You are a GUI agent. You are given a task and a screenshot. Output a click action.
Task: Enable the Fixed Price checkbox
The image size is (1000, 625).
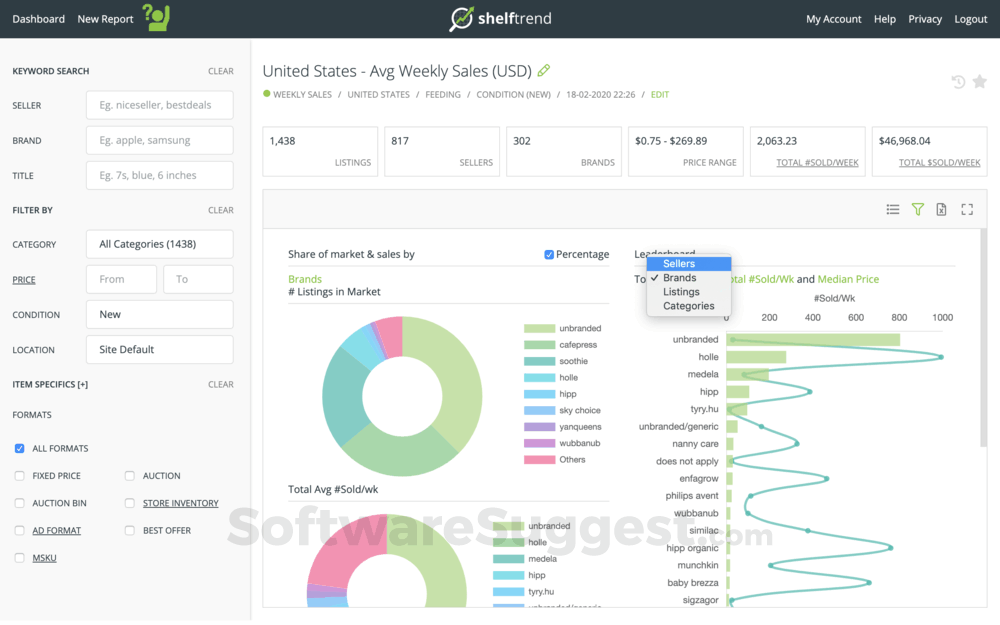point(20,476)
